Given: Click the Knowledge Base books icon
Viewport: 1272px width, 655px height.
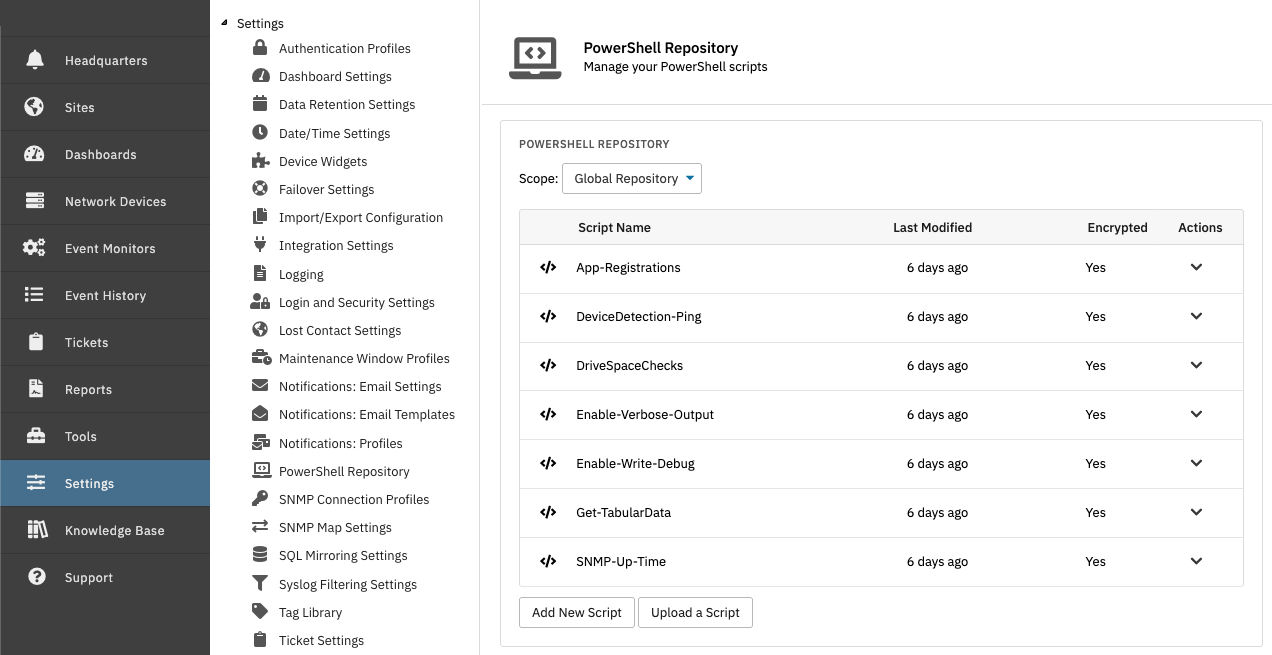Looking at the screenshot, I should point(37,530).
